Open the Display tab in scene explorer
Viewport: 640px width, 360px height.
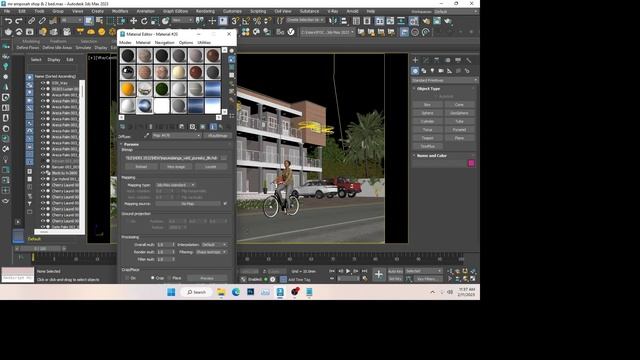point(54,60)
